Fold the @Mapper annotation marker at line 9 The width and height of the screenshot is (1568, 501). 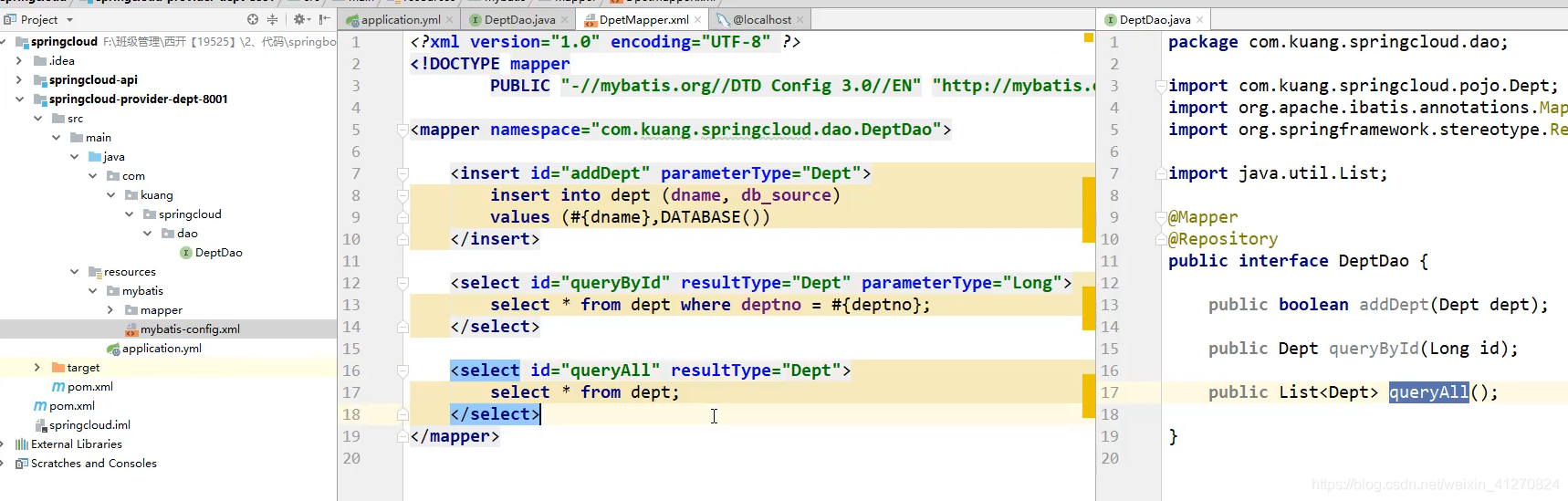coord(1161,217)
